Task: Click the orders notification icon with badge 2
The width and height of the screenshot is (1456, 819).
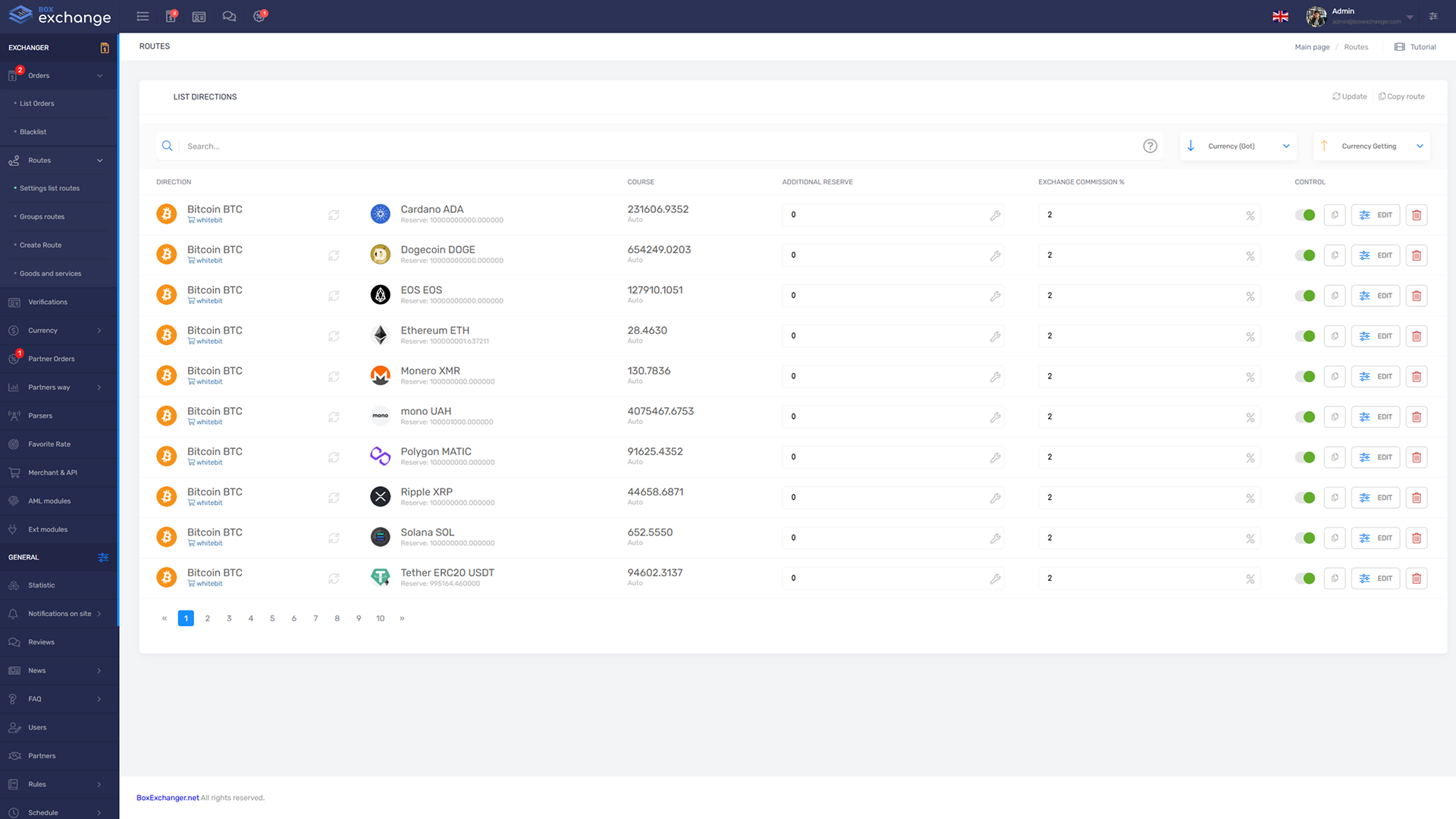Action: pyautogui.click(x=171, y=16)
